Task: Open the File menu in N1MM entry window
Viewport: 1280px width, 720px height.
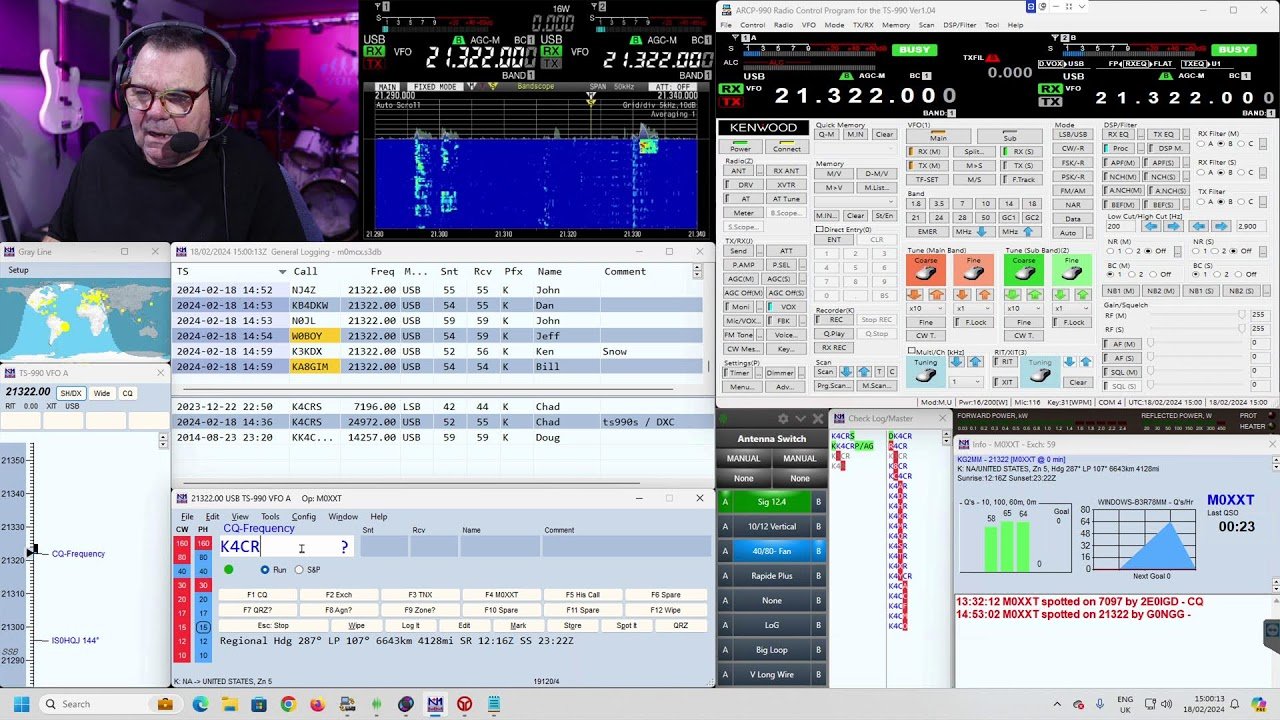Action: [187, 517]
